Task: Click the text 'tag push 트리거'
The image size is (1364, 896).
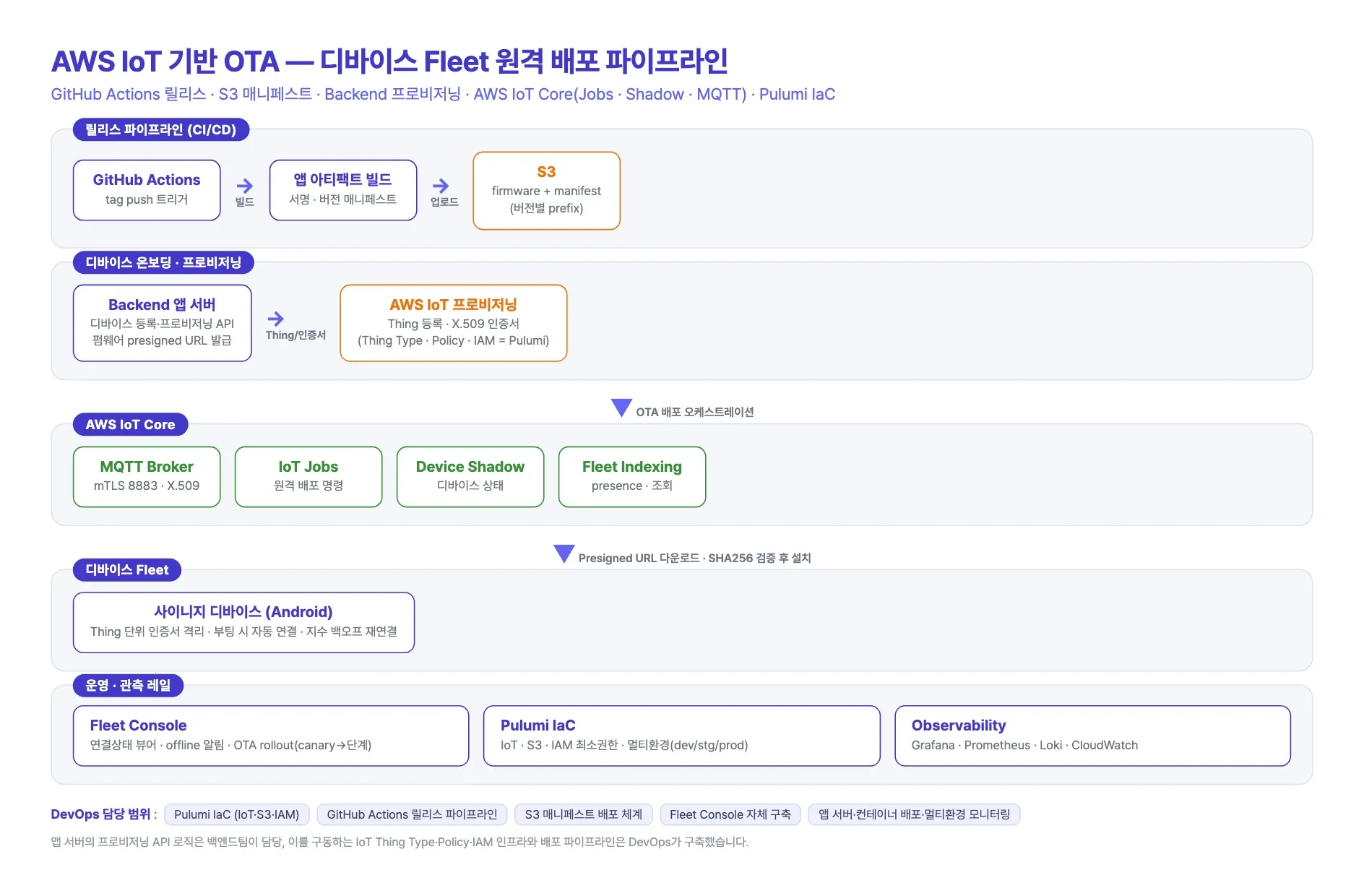Action: pos(147,199)
